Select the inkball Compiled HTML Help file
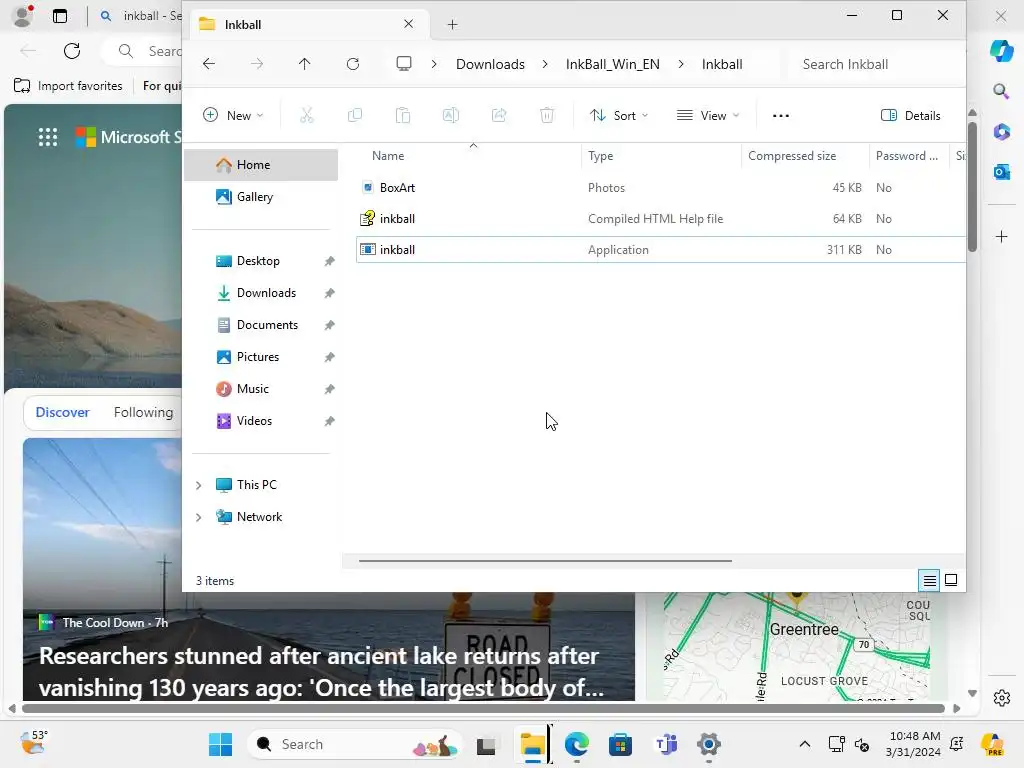This screenshot has width=1024, height=768. [x=661, y=219]
